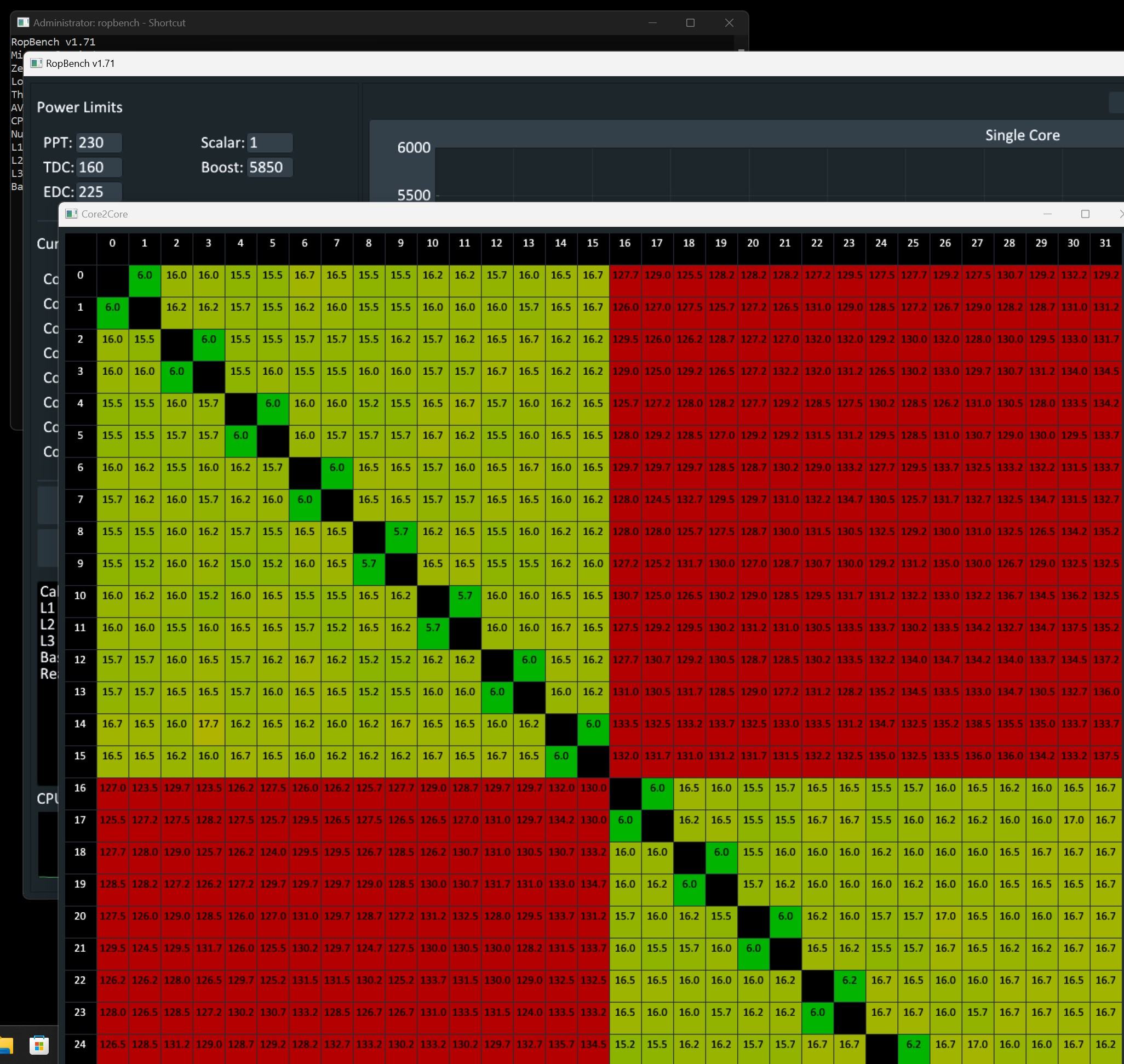Click column header 16 in the matrix
1124x1064 pixels.
coord(624,243)
